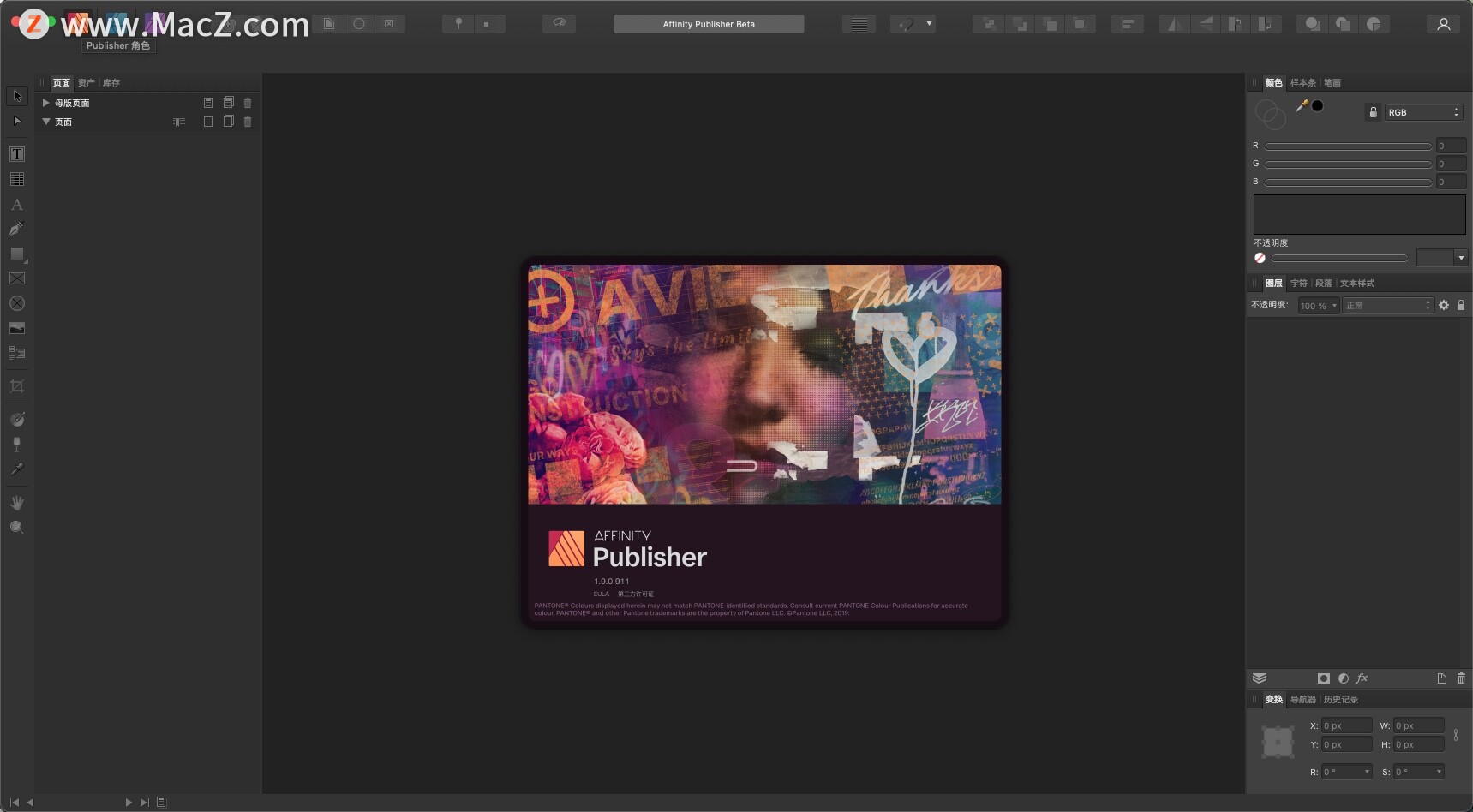The width and height of the screenshot is (1473, 812).
Task: Toggle the Preview Mode toolbar button
Action: coord(559,23)
